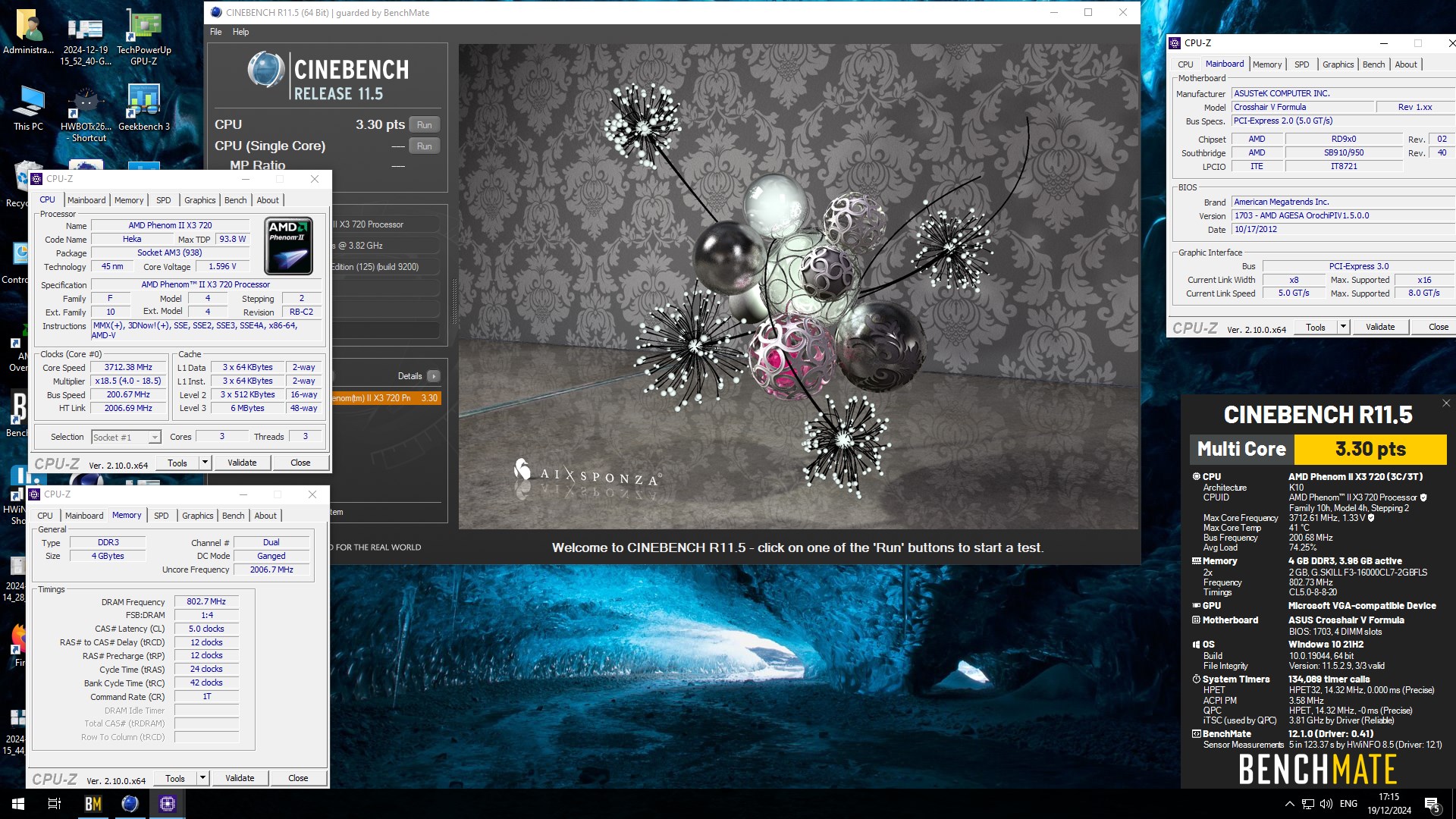Screen dimensions: 1456x819
Task: Close the BenchMate Cinebench R11.5 overlay
Action: click(x=1445, y=403)
